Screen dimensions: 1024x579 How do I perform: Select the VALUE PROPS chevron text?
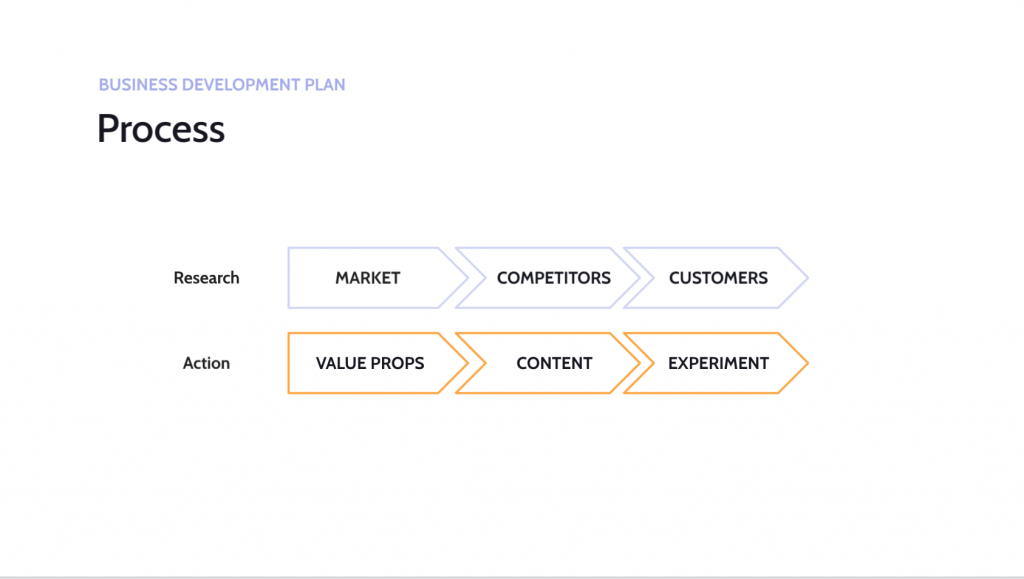[x=370, y=363]
